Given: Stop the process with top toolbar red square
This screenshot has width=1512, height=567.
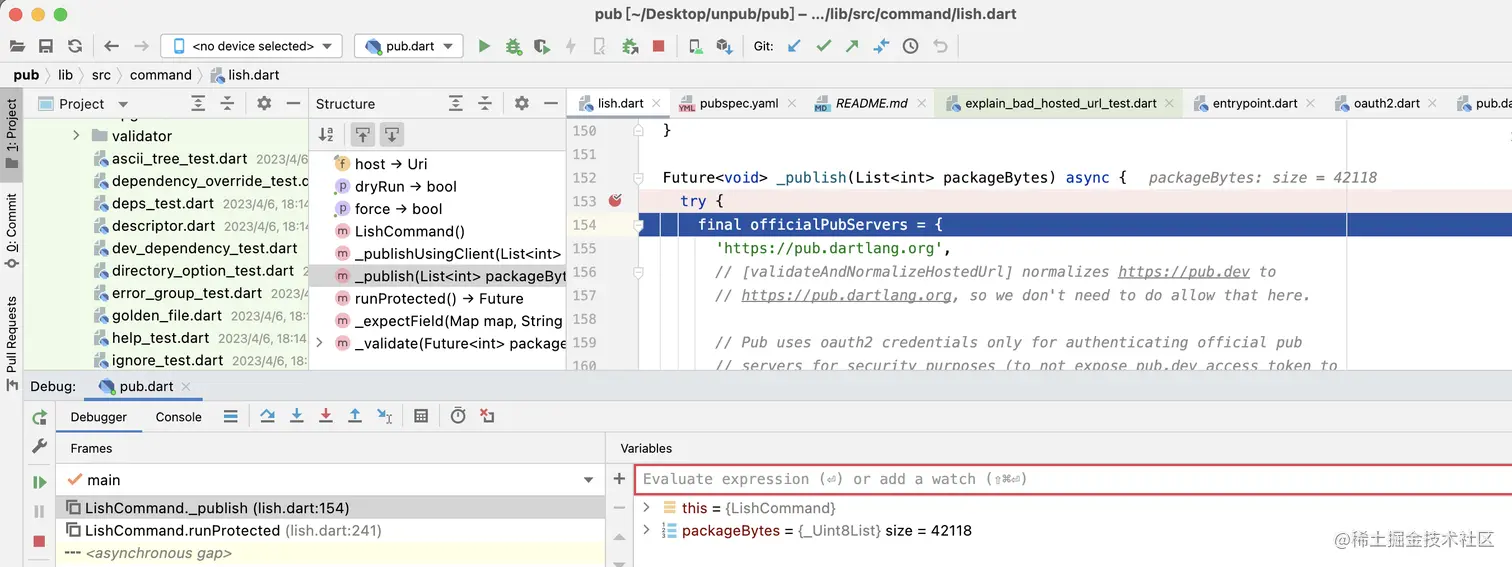Looking at the screenshot, I should 659,46.
